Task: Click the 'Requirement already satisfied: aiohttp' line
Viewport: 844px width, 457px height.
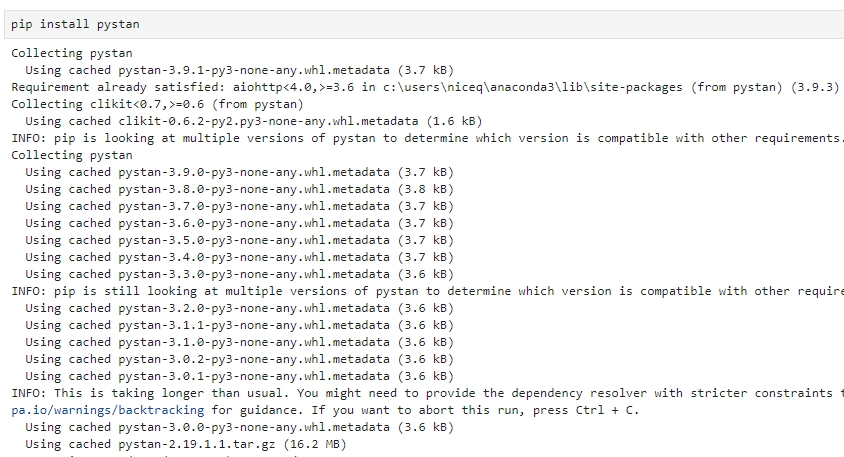Action: 425,87
